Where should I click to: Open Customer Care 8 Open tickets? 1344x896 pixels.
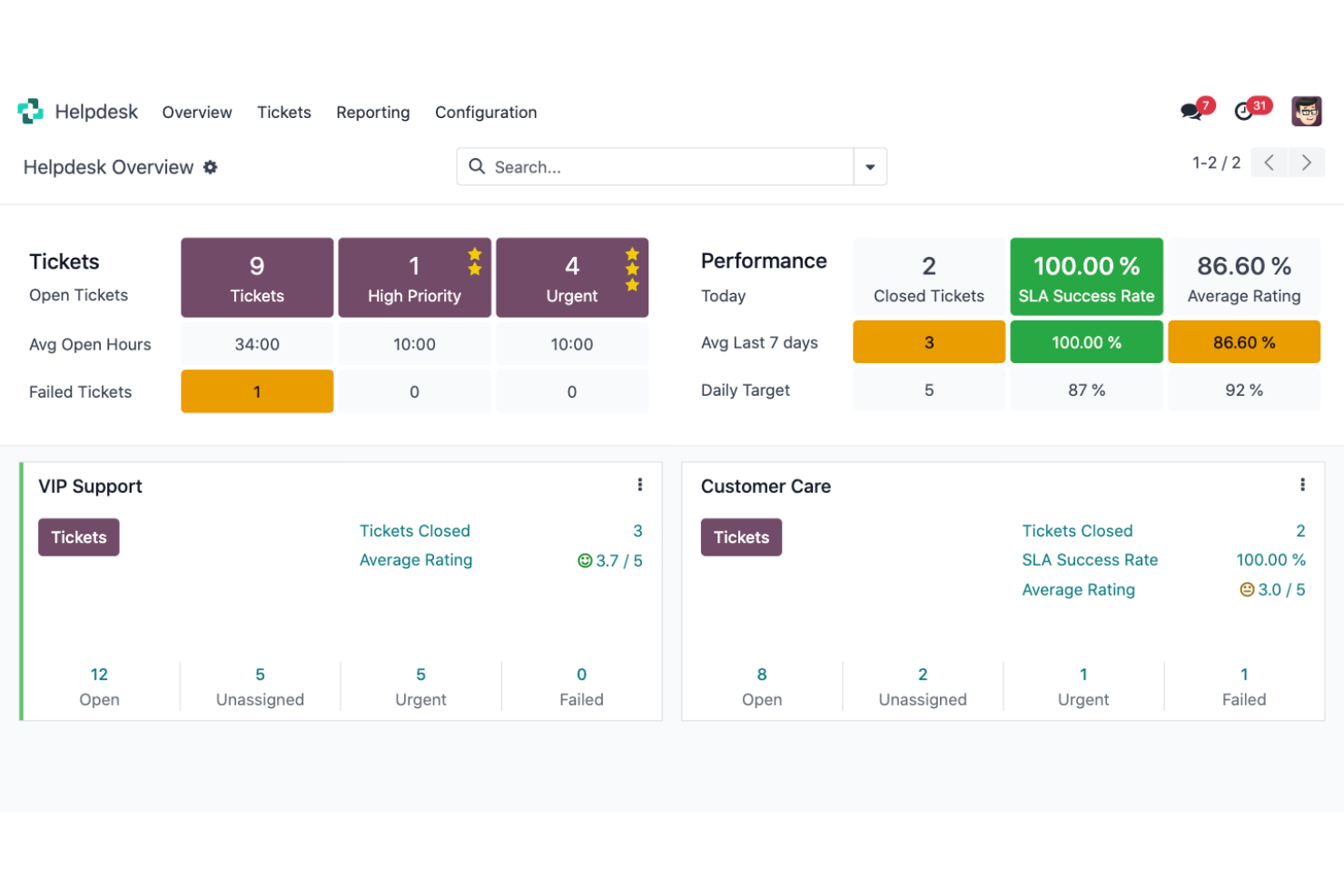(762, 687)
